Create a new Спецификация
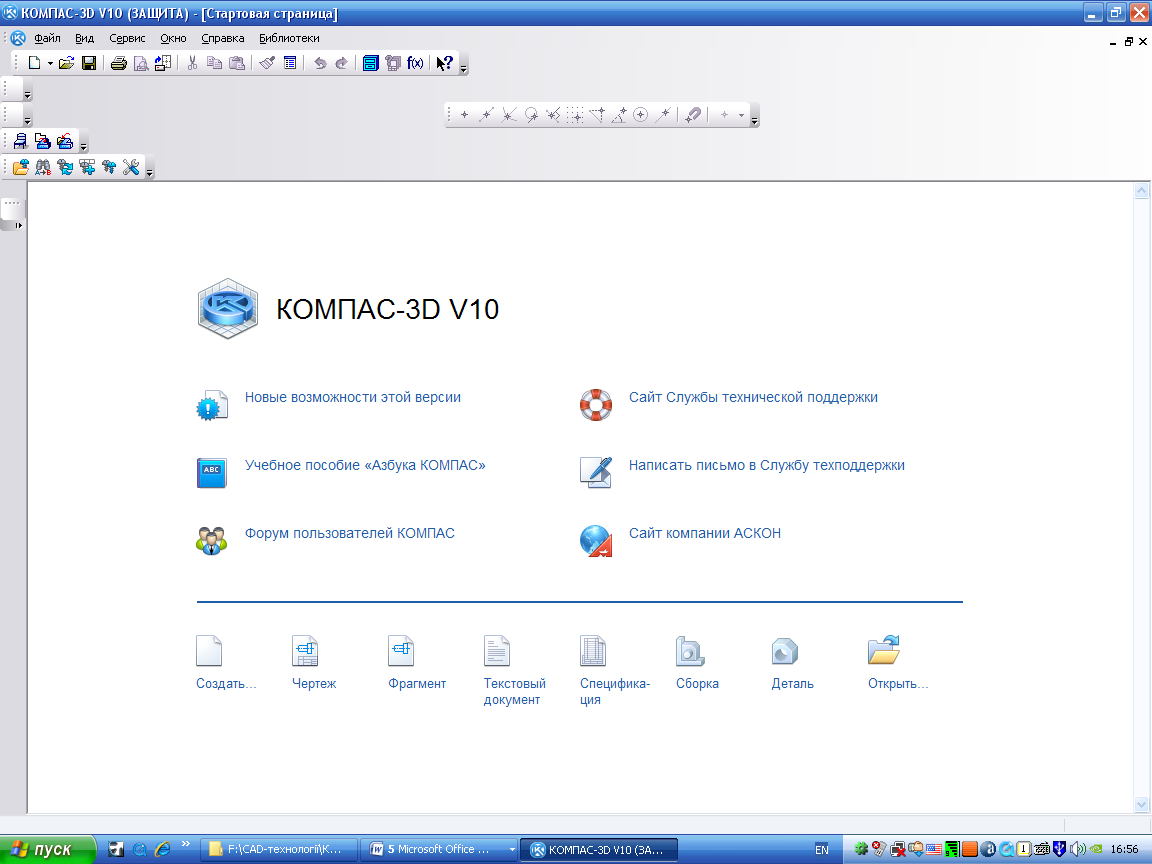The width and height of the screenshot is (1152, 864). 593,651
